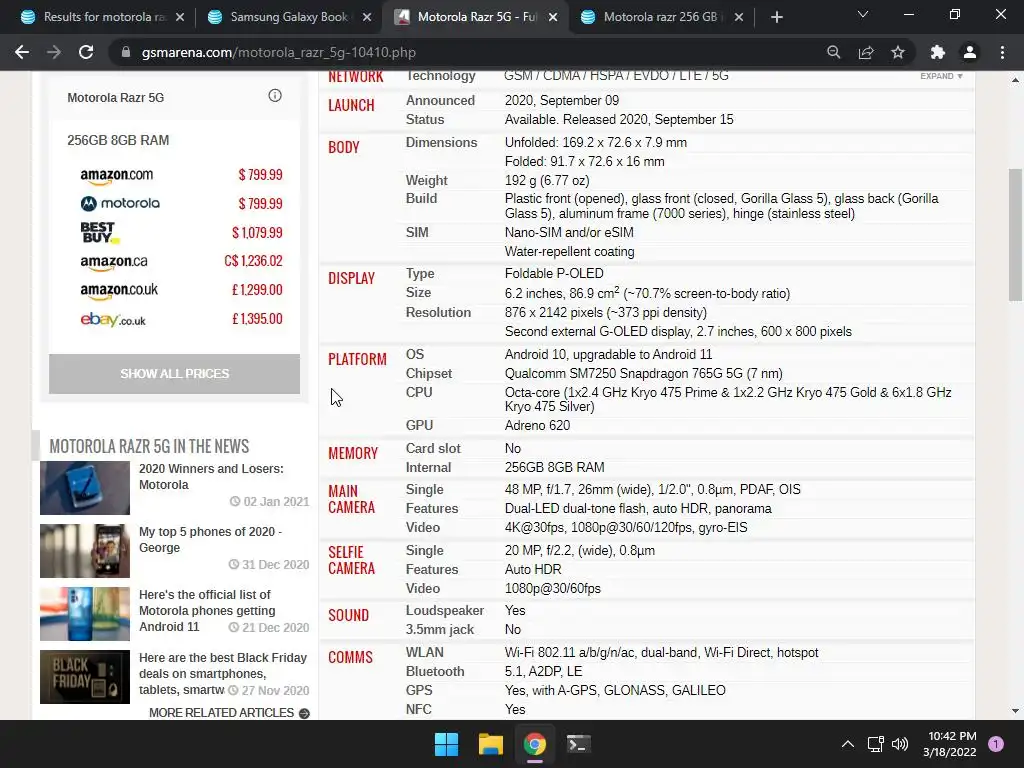The width and height of the screenshot is (1024, 768).
Task: Click the network status tray icon
Action: (x=875, y=744)
